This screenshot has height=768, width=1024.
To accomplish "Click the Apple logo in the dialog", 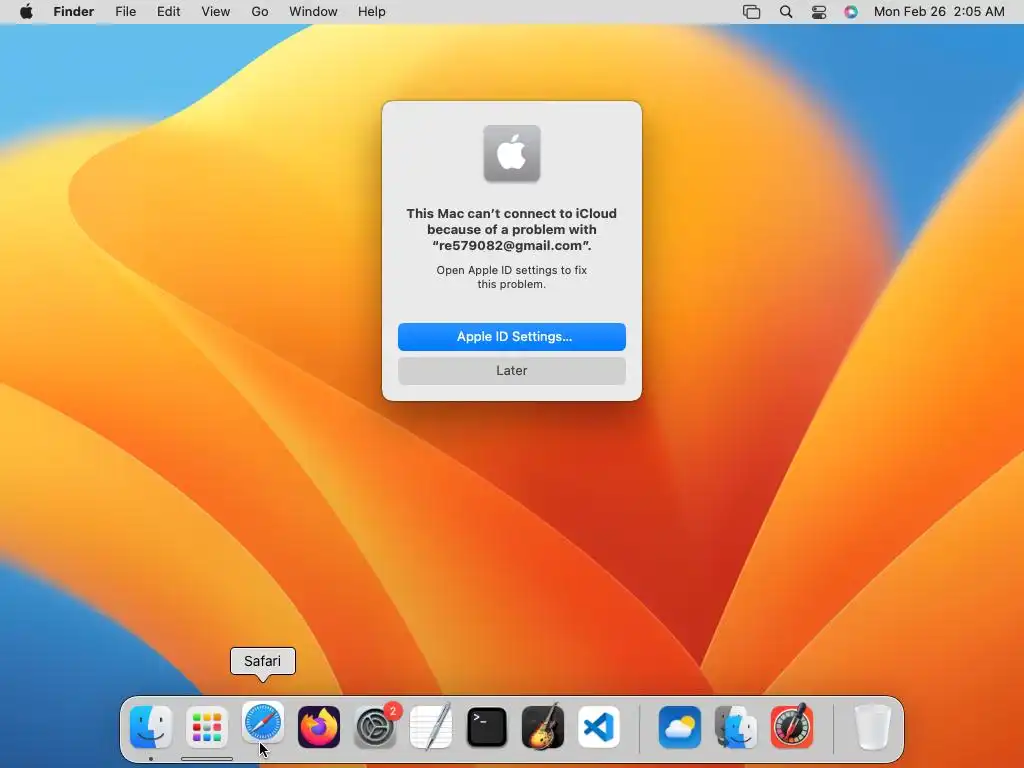I will pyautogui.click(x=512, y=153).
